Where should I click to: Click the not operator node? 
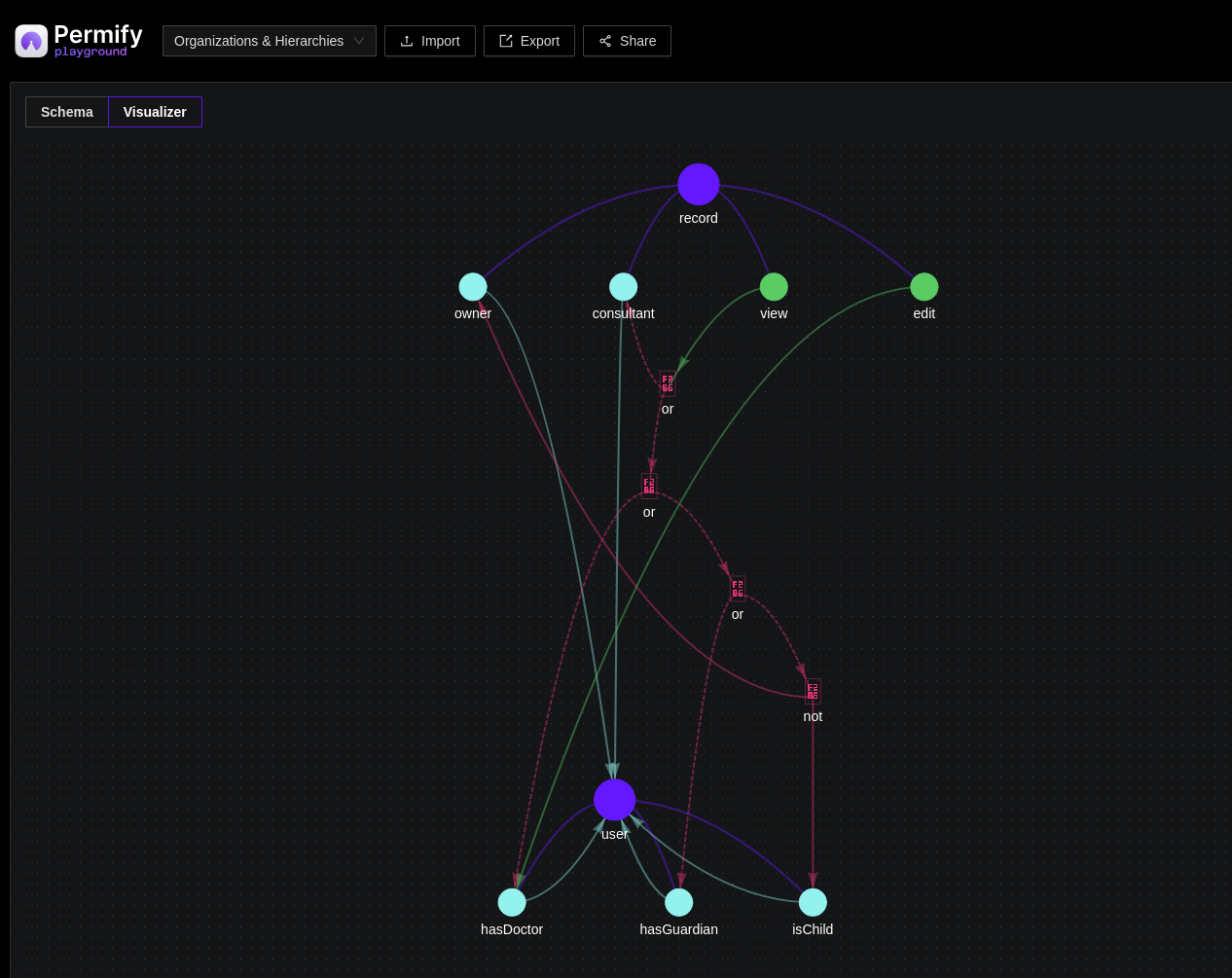[x=813, y=690]
